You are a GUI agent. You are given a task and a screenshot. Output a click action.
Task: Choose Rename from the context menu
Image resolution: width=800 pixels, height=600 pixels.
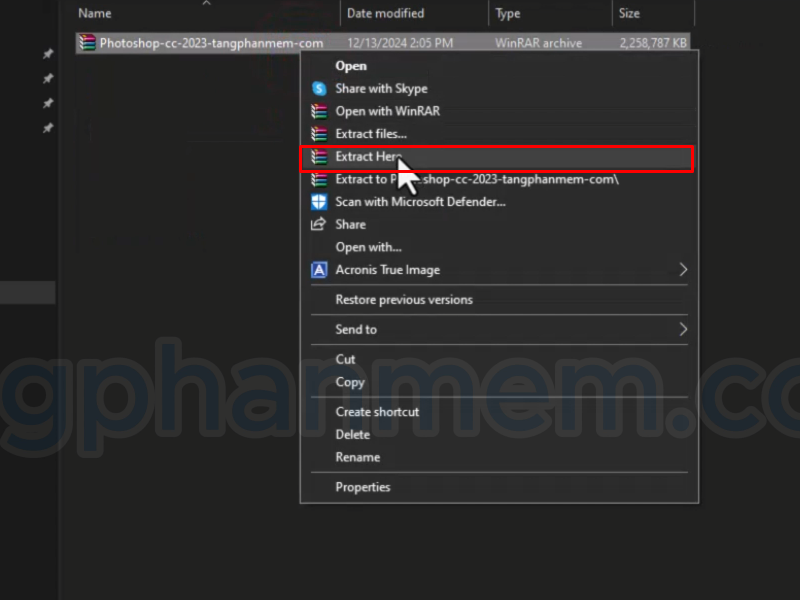click(x=358, y=457)
